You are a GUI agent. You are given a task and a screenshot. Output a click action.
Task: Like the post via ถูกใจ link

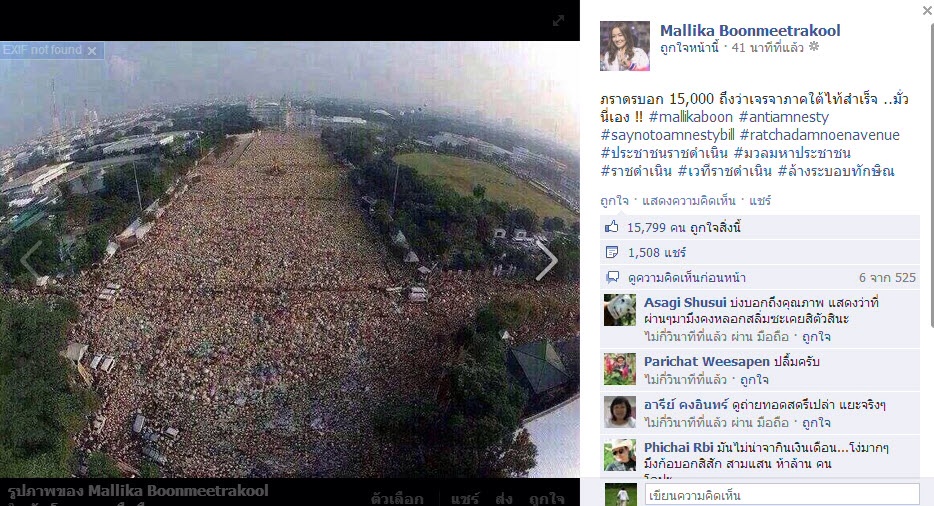pyautogui.click(x=614, y=201)
